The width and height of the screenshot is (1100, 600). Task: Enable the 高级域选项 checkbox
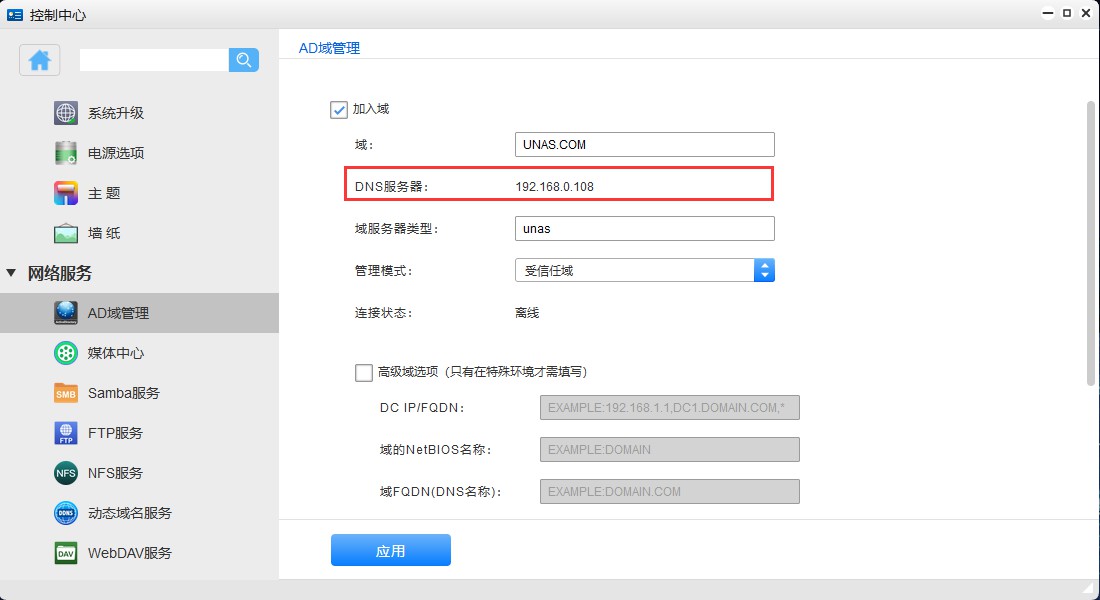pyautogui.click(x=364, y=372)
